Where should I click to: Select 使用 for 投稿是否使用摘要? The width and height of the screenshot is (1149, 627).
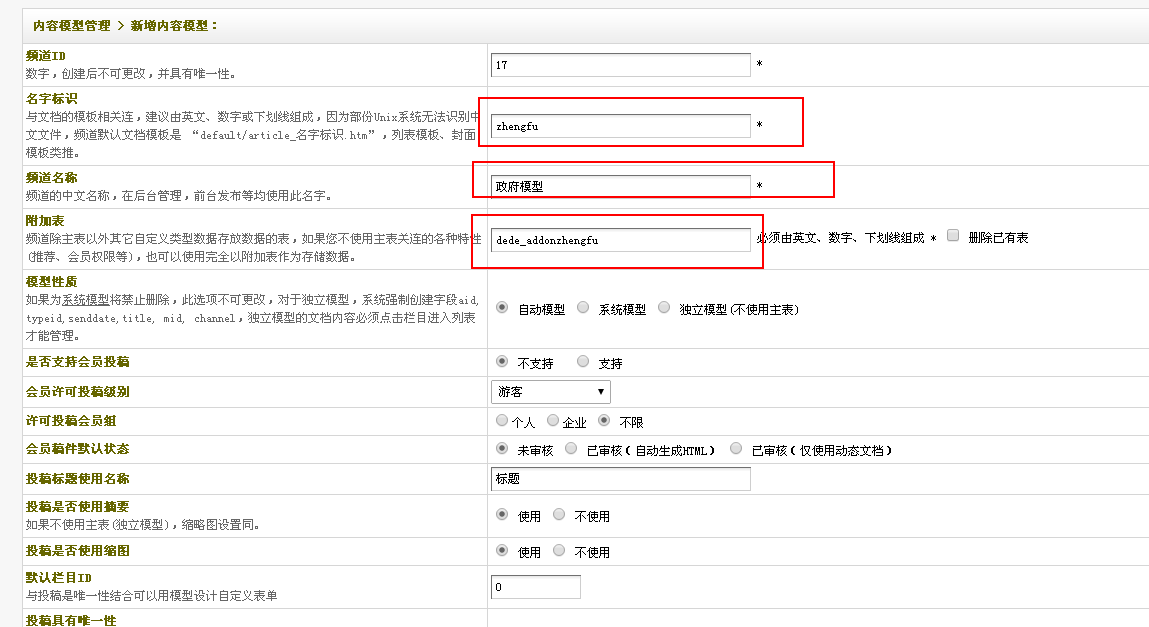[x=502, y=514]
